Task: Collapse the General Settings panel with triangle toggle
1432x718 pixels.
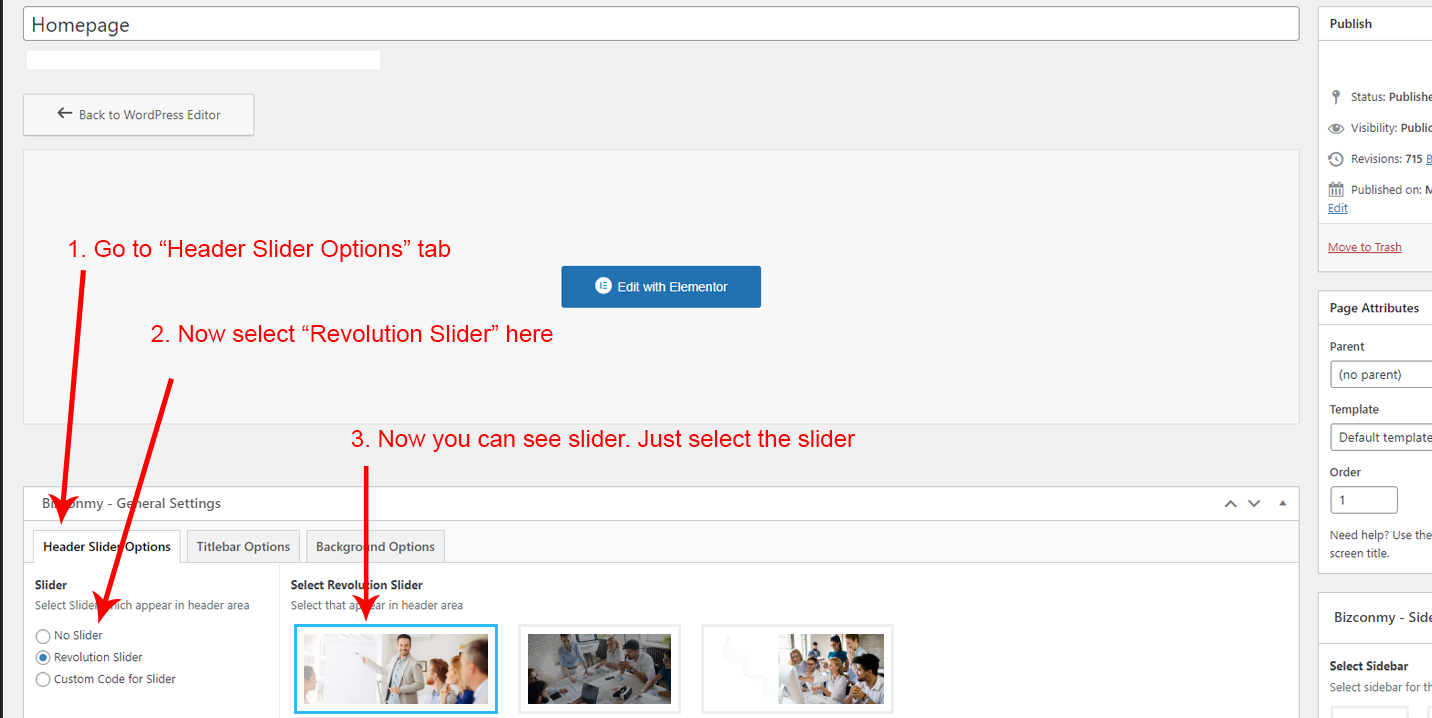Action: coord(1283,503)
